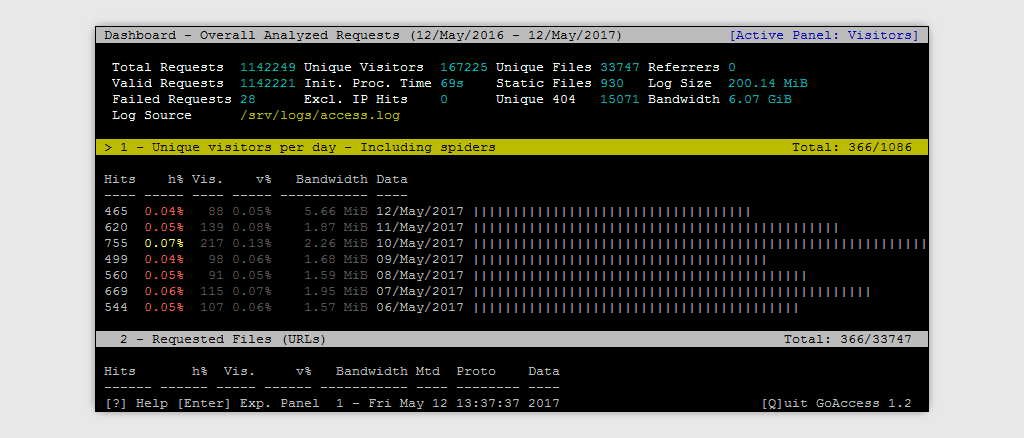1024x438 pixels.
Task: Click the Referrers value 0
Action: coord(732,67)
